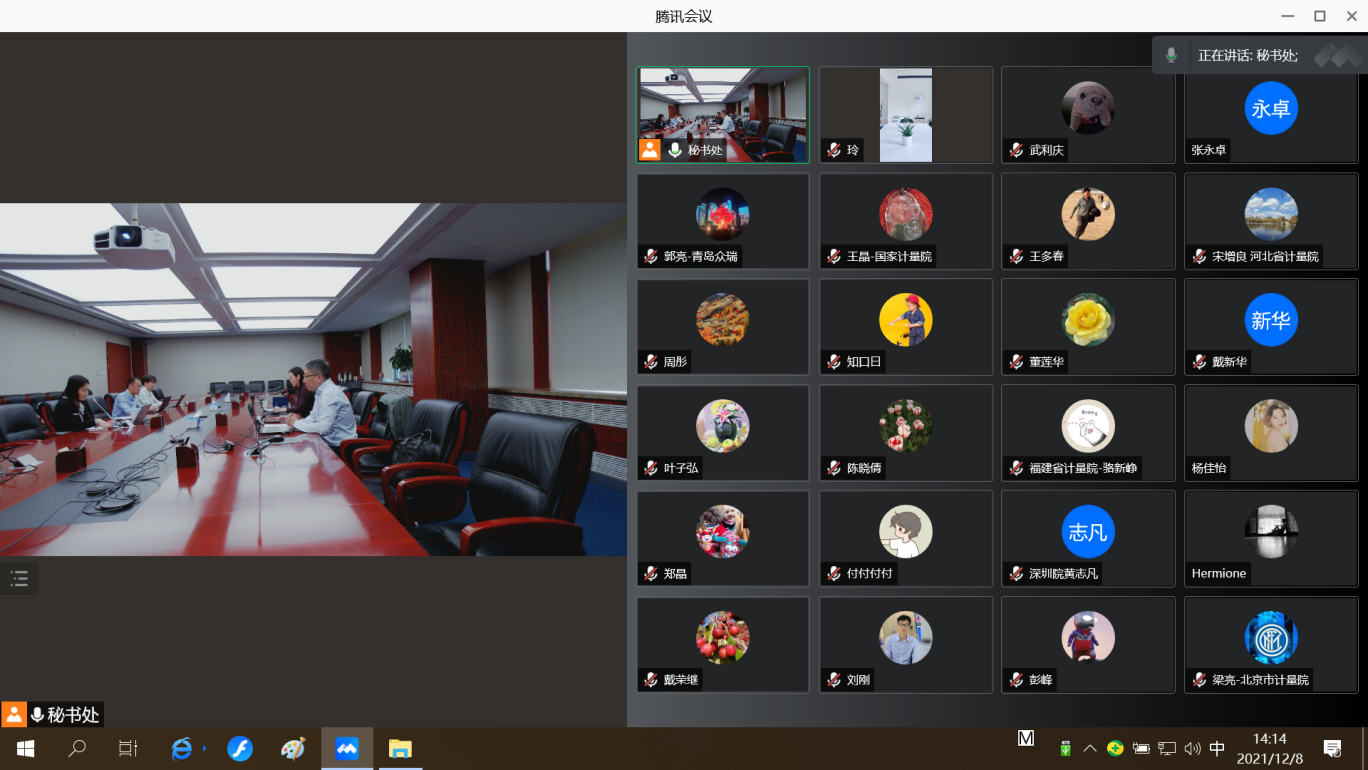Click the muted mic icon on 刘刚's tile
This screenshot has height=770, width=1368.
(833, 680)
